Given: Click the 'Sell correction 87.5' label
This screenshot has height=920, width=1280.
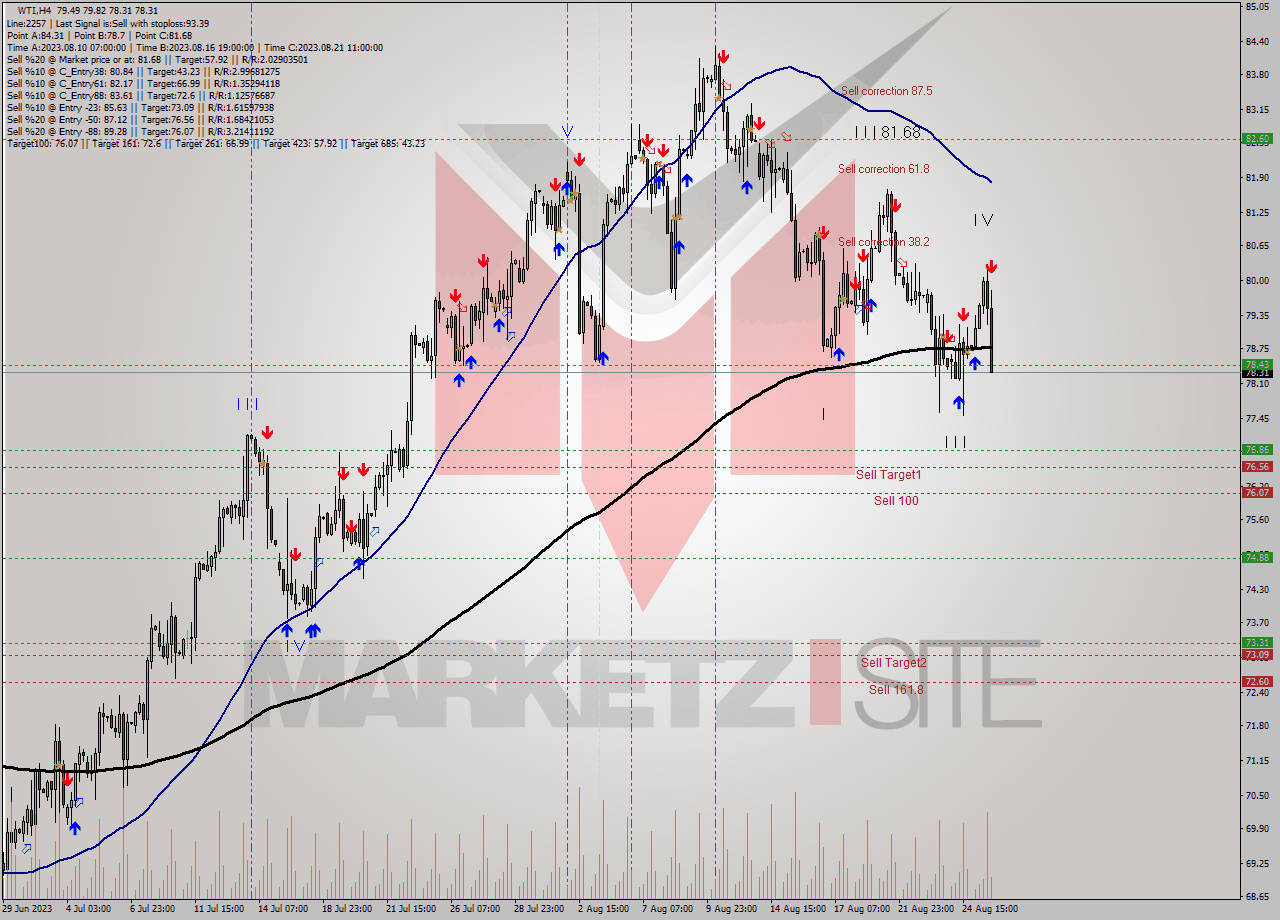Looking at the screenshot, I should (x=886, y=91).
